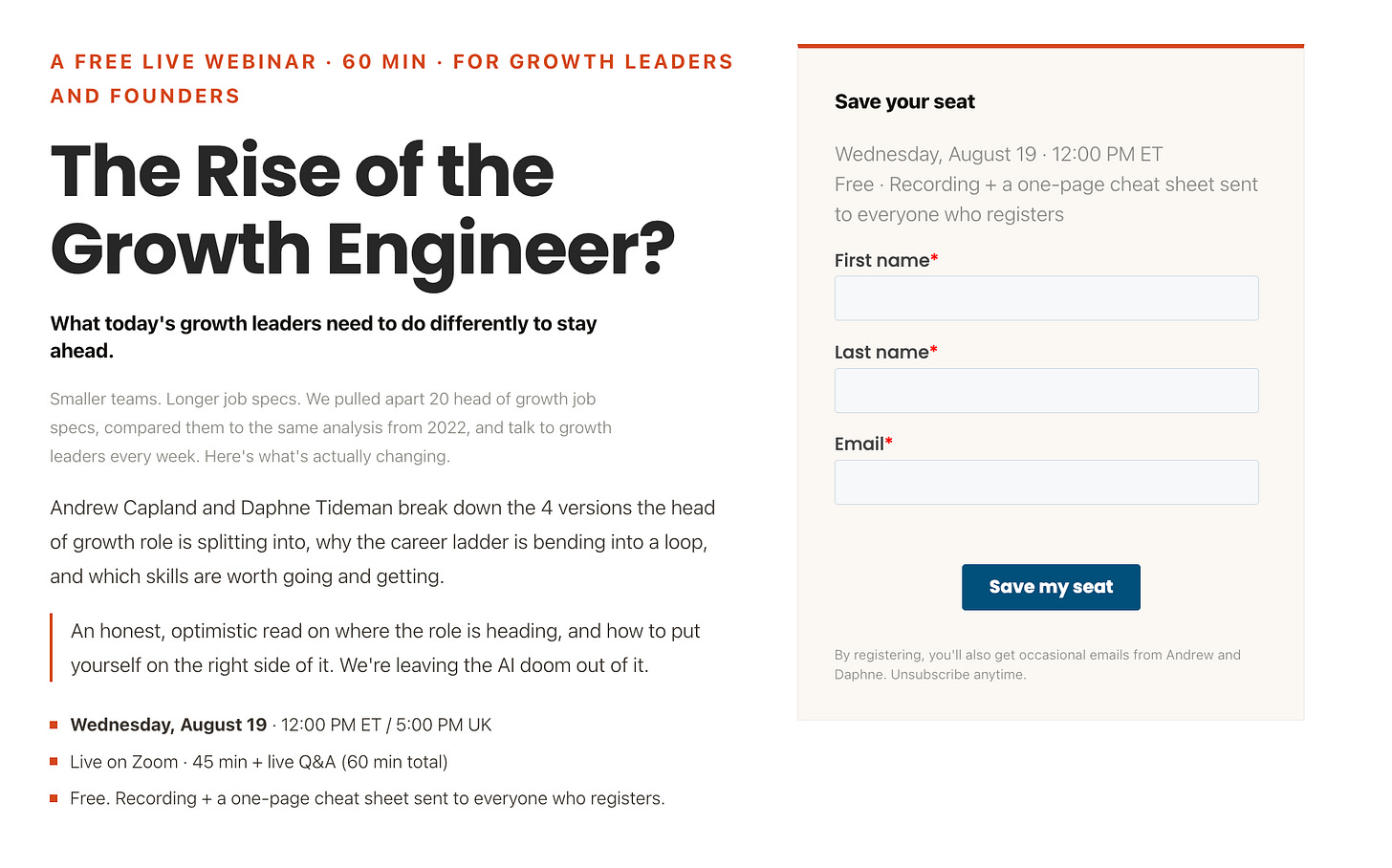This screenshot has height=868, width=1392.
Task: Click the bold growth leaders stay ahead subheading
Action: coord(323,336)
